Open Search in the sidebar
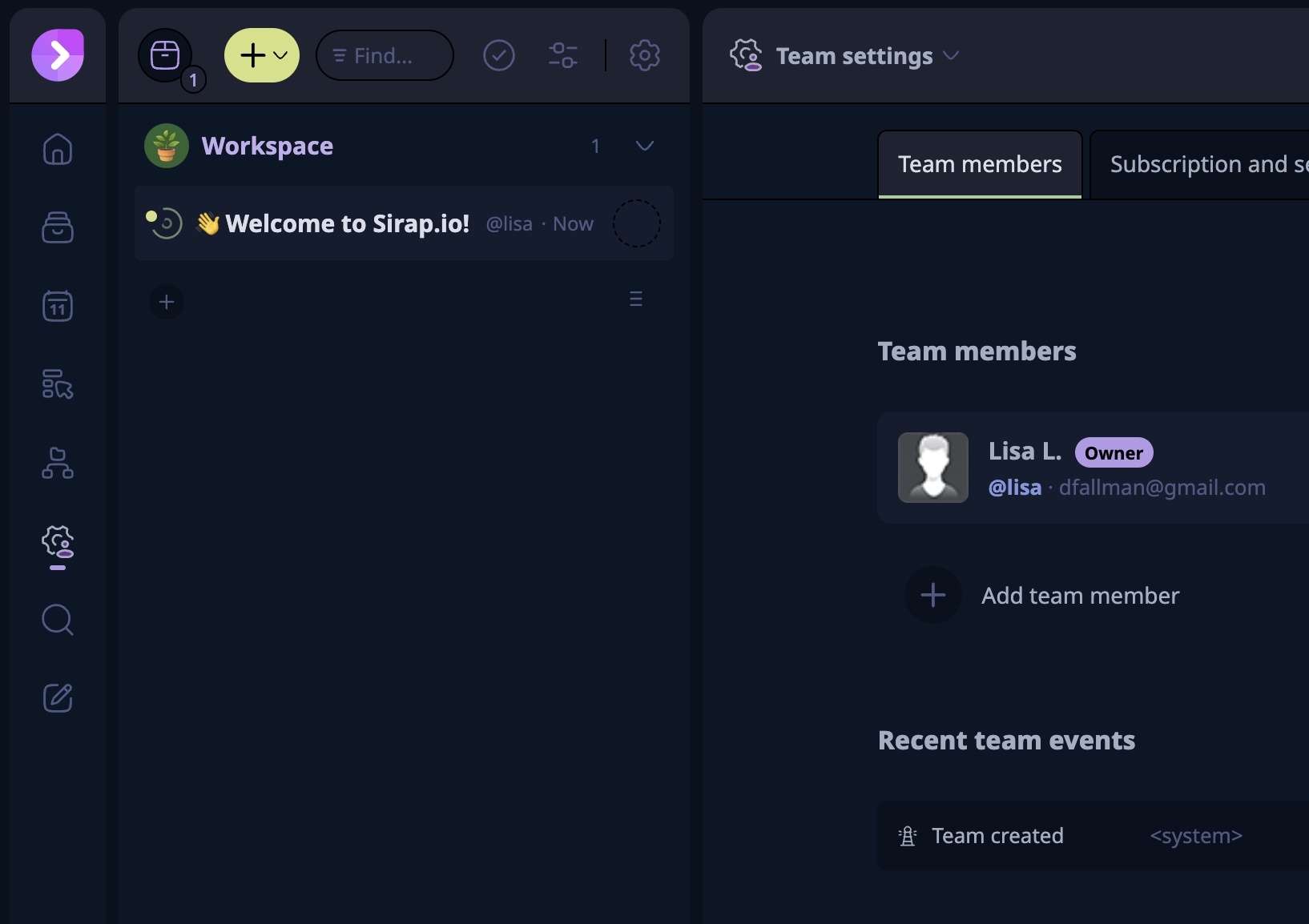Viewport: 1309px width, 924px height. [x=57, y=620]
